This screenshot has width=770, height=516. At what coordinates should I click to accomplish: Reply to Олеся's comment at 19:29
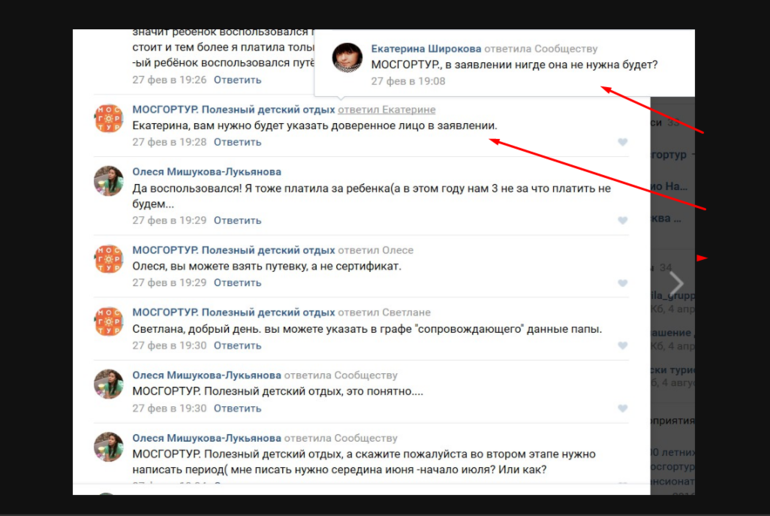pos(237,220)
